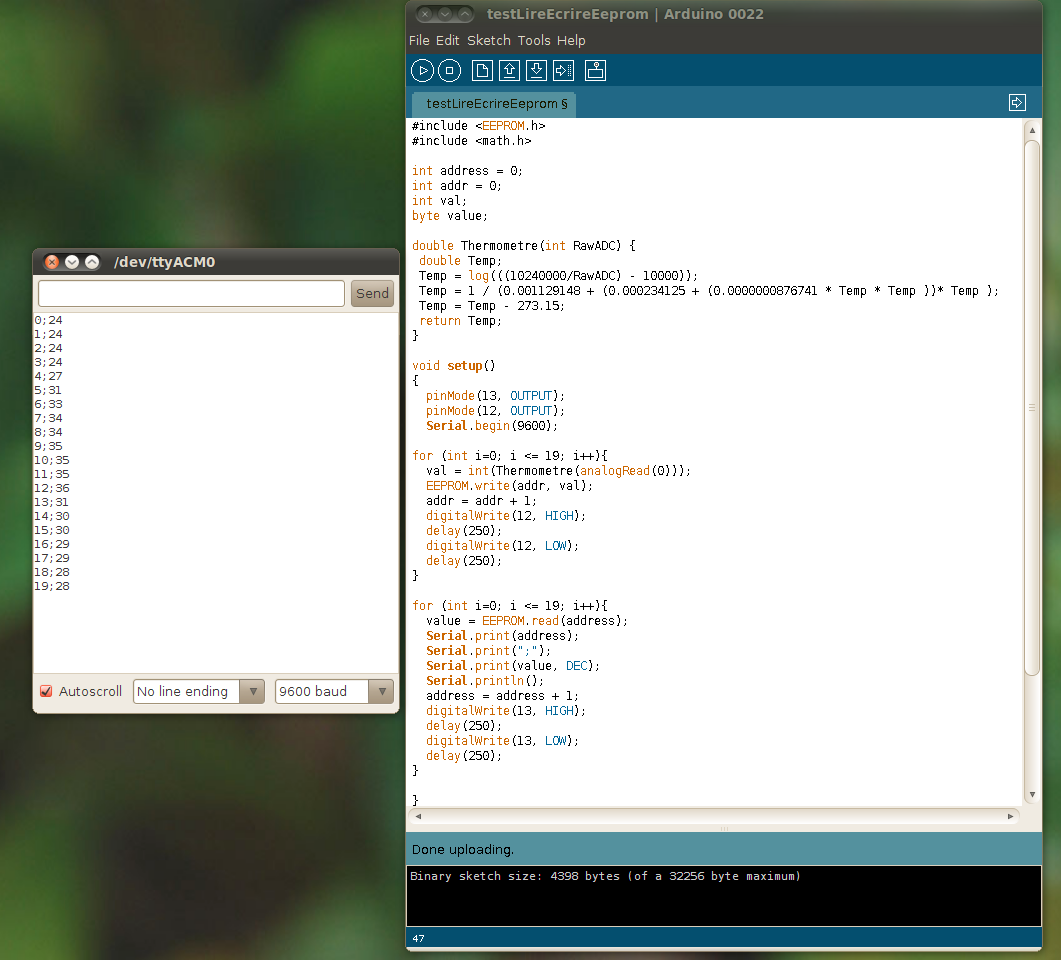Open the Help menu

point(571,41)
